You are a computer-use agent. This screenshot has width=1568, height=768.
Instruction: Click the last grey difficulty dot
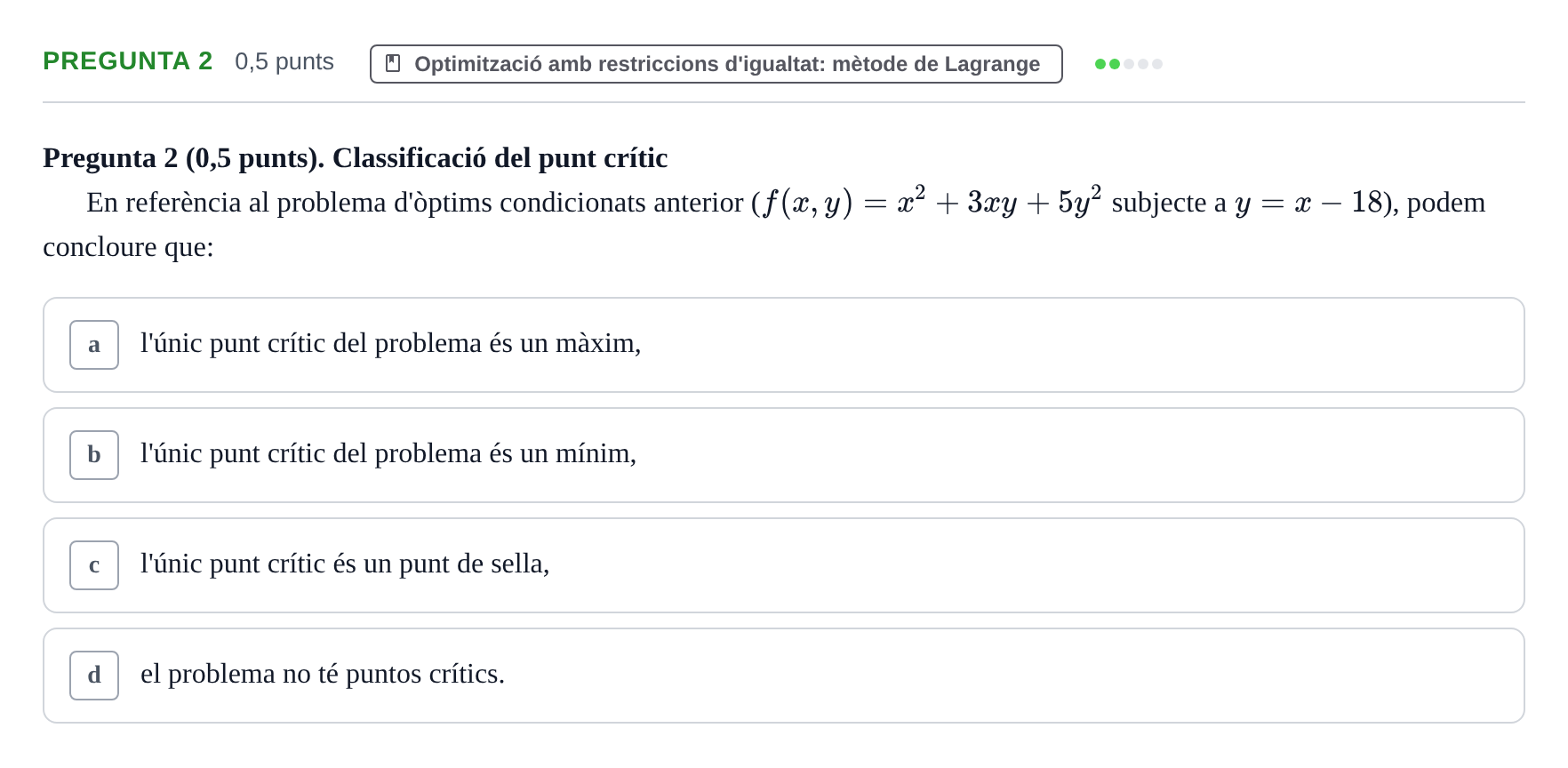coord(1157,64)
